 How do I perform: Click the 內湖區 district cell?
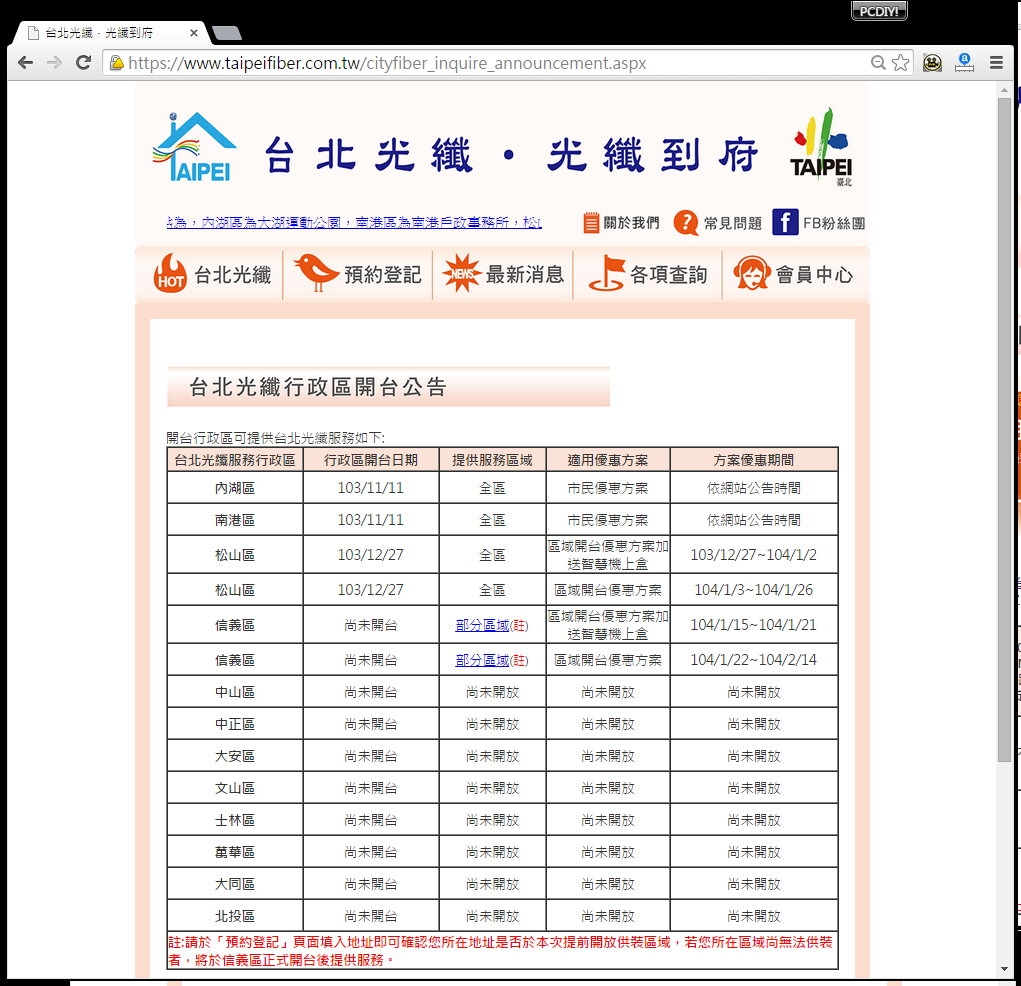[x=235, y=488]
